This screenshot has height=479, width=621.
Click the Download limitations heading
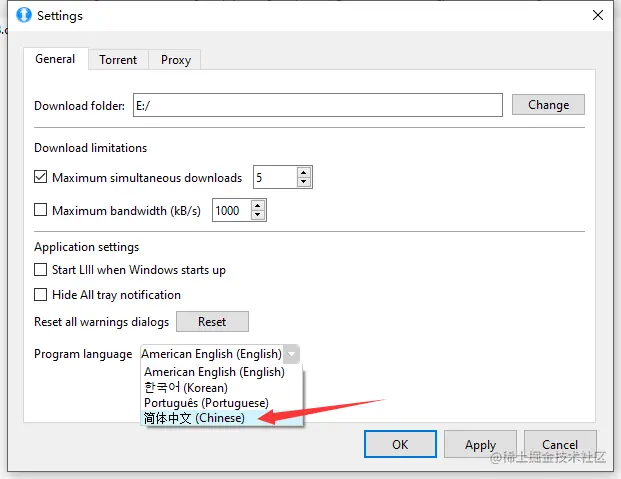point(91,148)
